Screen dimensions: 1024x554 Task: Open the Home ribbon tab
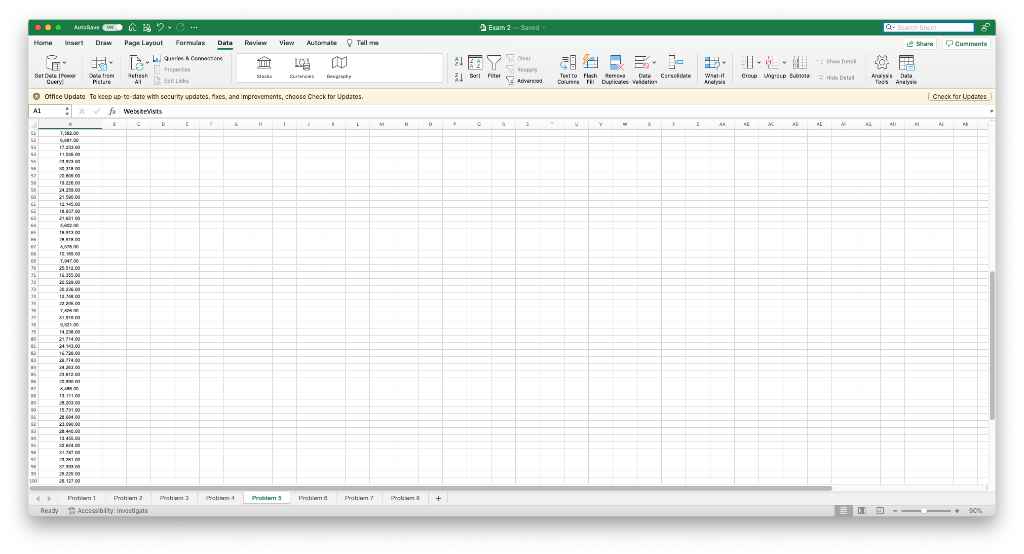43,43
